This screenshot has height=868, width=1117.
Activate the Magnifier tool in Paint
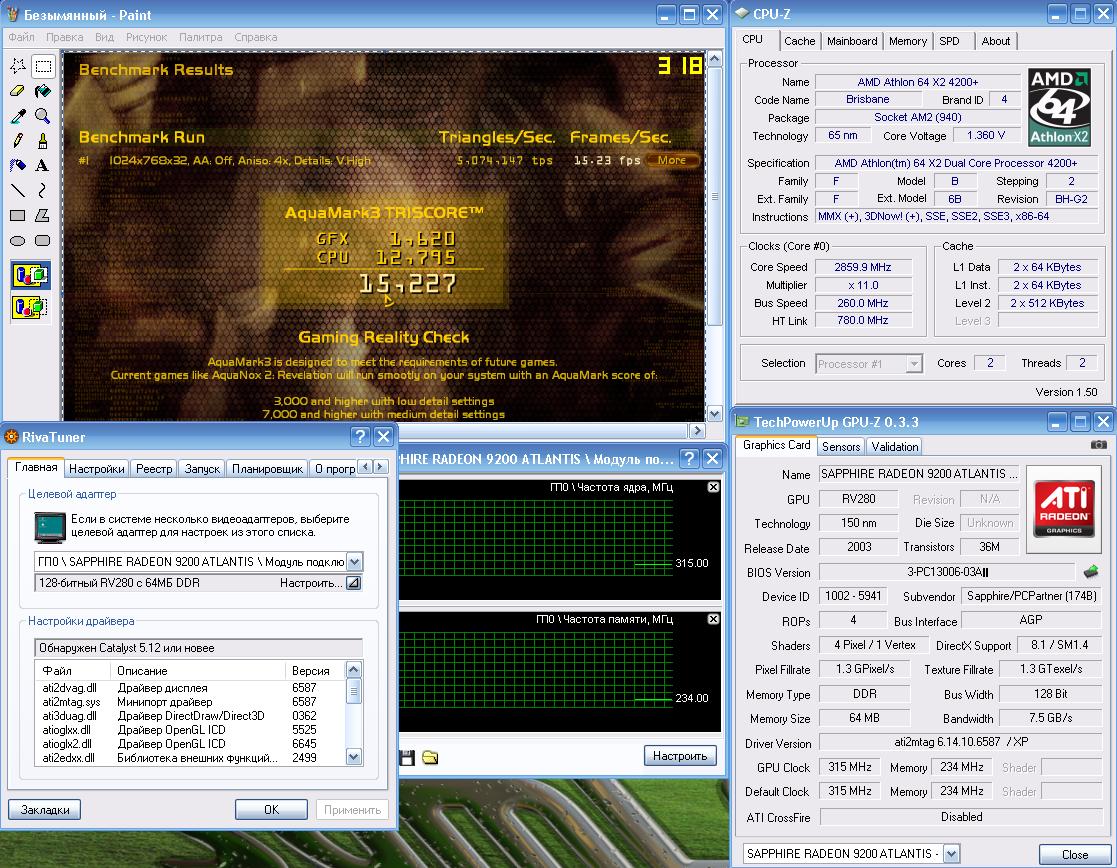pyautogui.click(x=43, y=116)
